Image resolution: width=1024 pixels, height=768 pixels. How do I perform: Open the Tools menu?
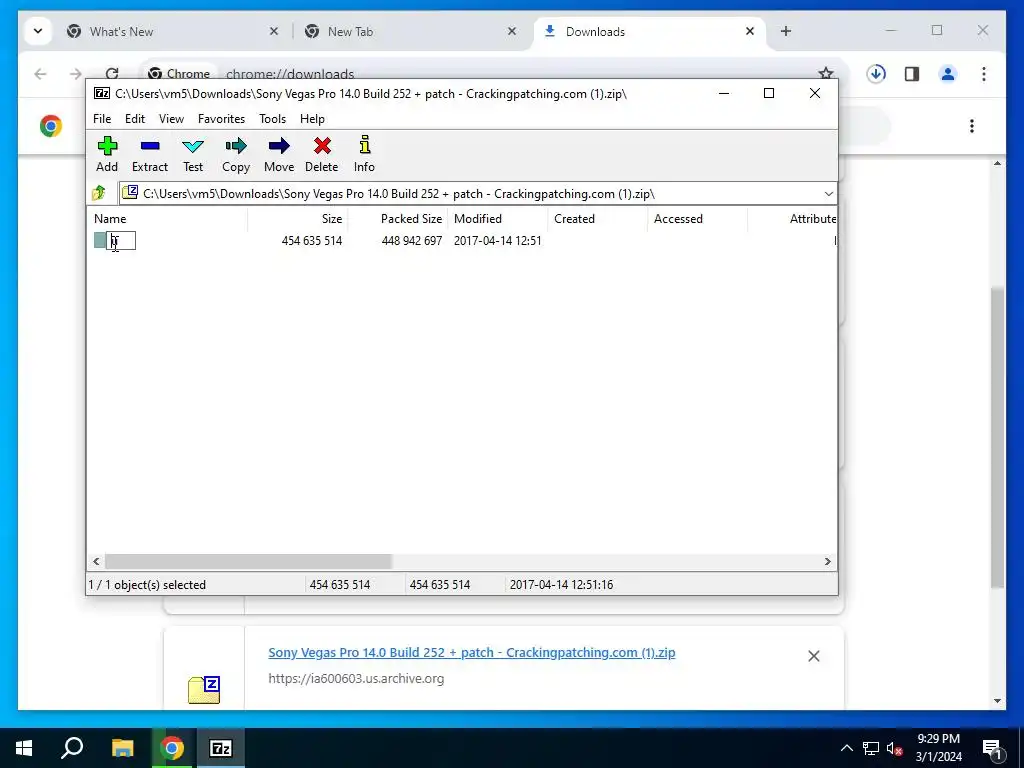tap(272, 119)
